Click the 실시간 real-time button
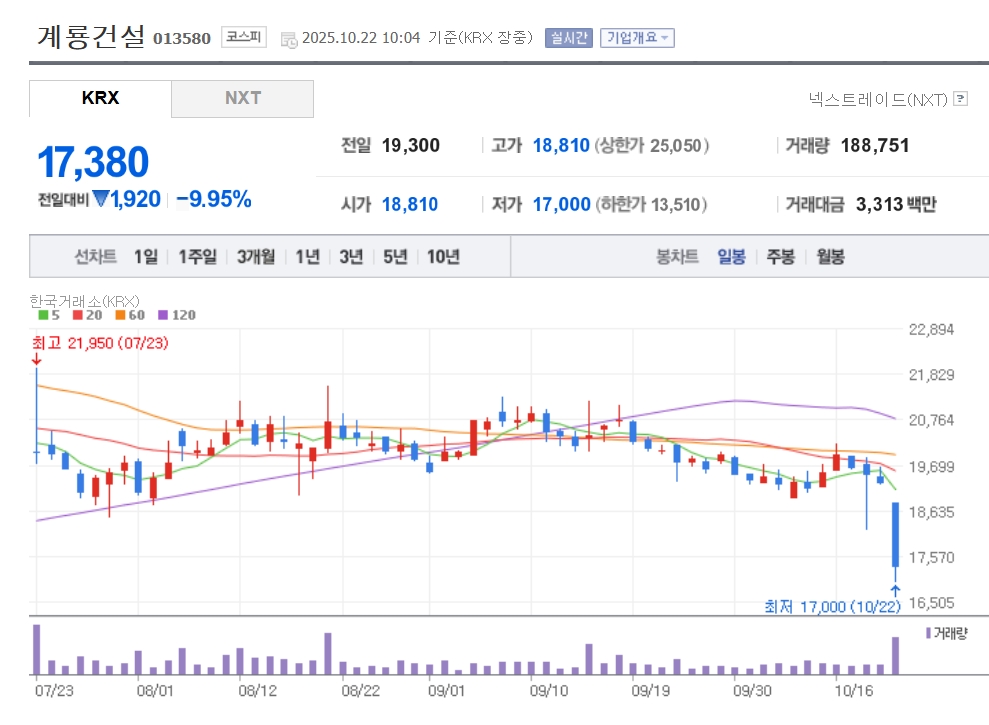The height and width of the screenshot is (725, 989). [569, 38]
